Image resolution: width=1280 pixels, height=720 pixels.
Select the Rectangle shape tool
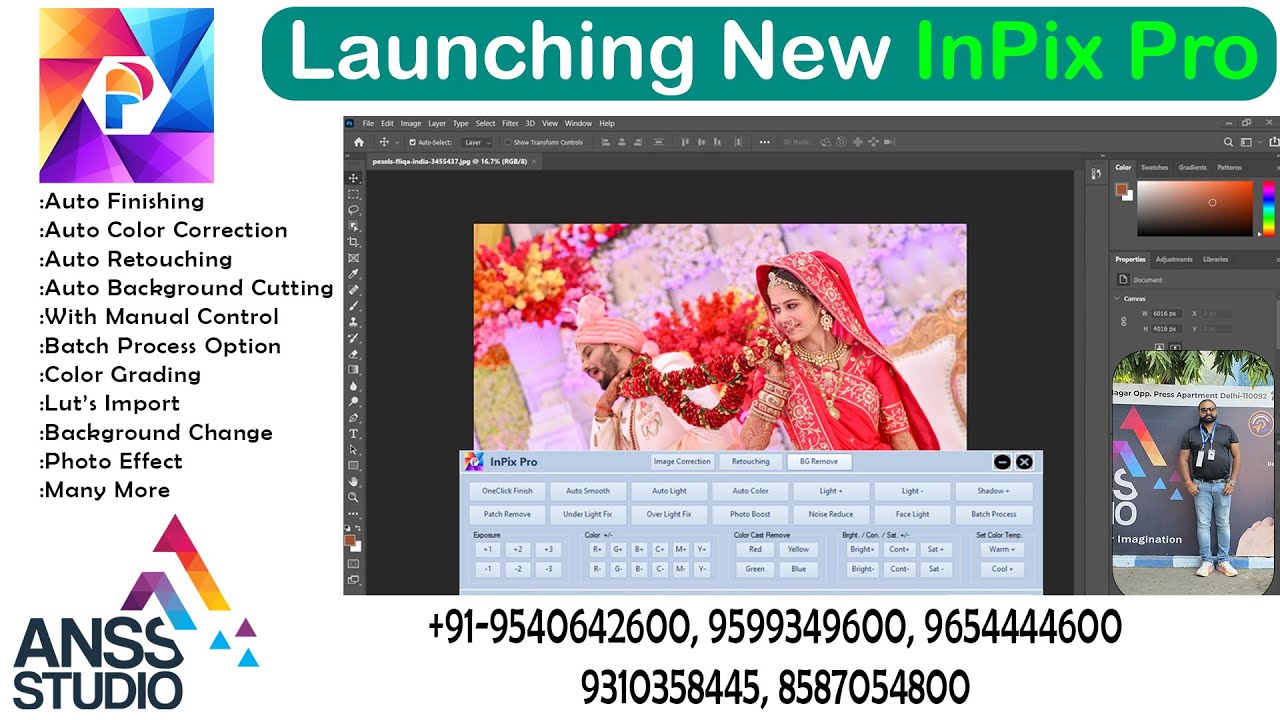coord(354,466)
